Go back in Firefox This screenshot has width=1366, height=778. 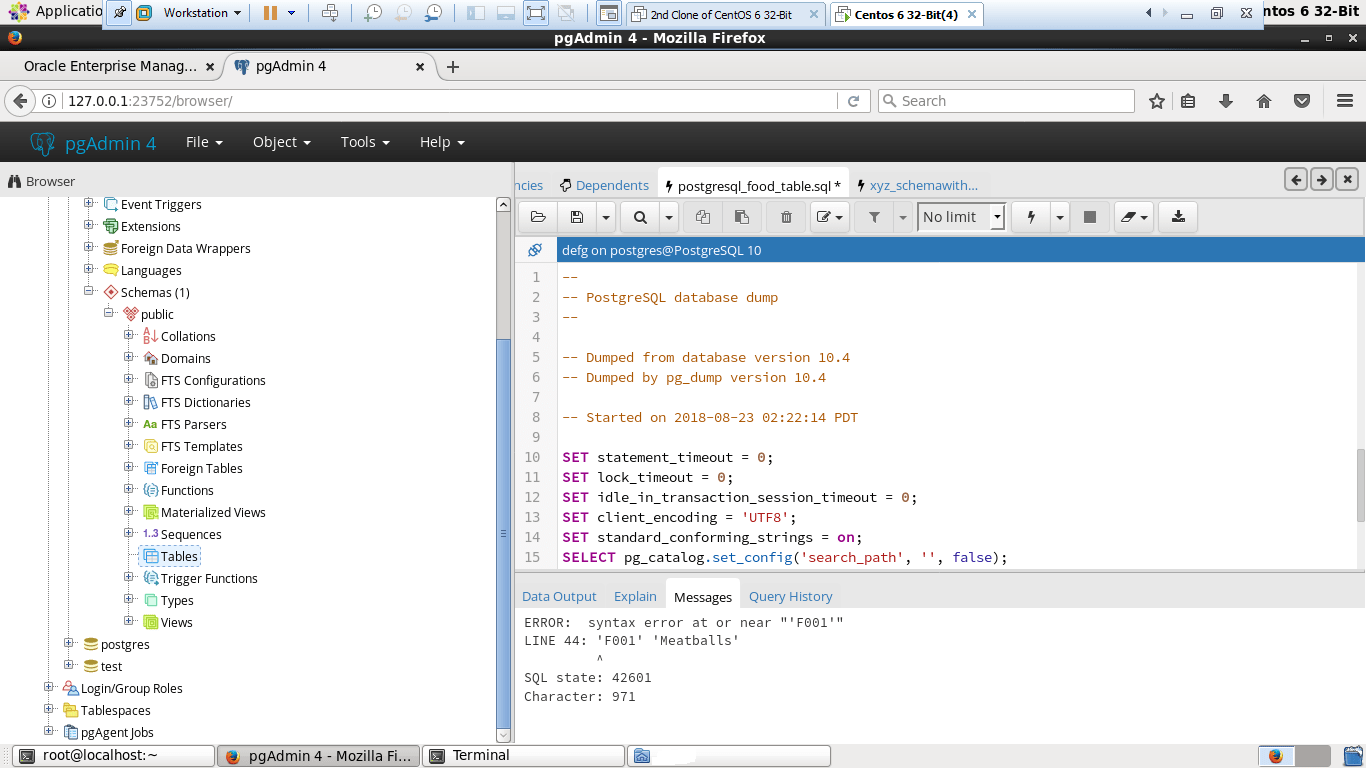coord(19,101)
